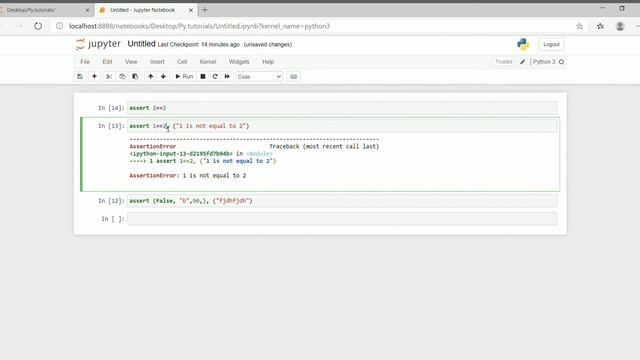Image resolution: width=640 pixels, height=360 pixels.
Task: Open the View menu
Action: click(131, 62)
